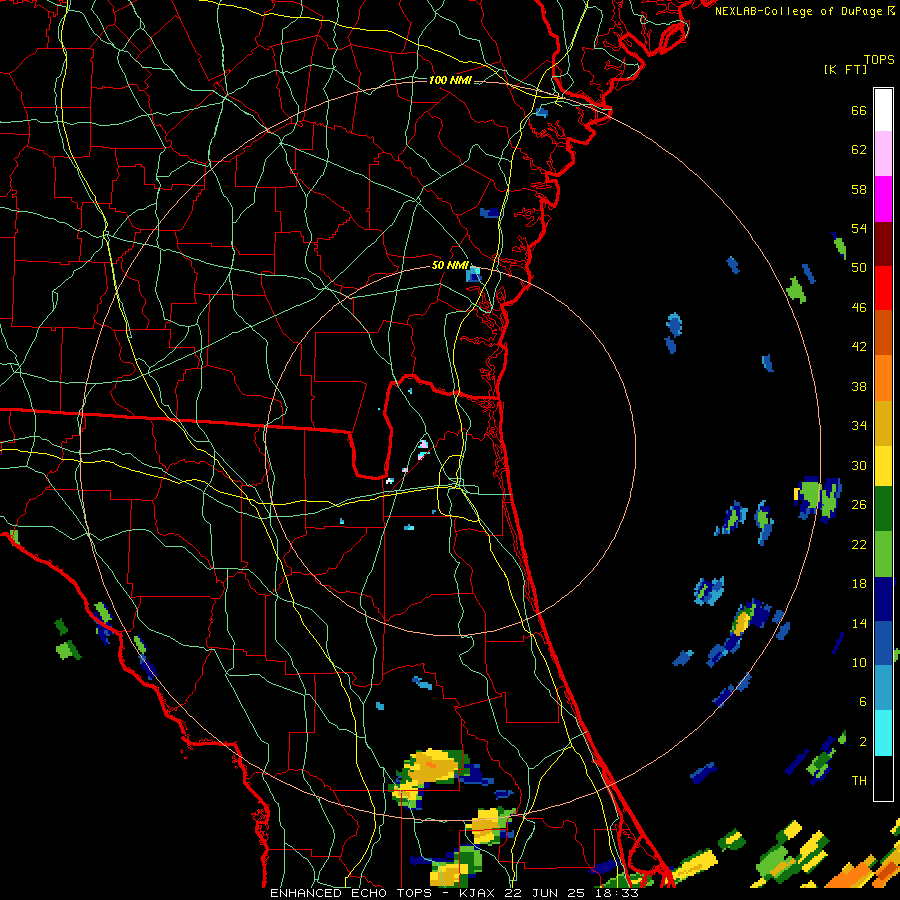This screenshot has height=900, width=900.
Task: Click the magenta legend color band
Action: 883,199
